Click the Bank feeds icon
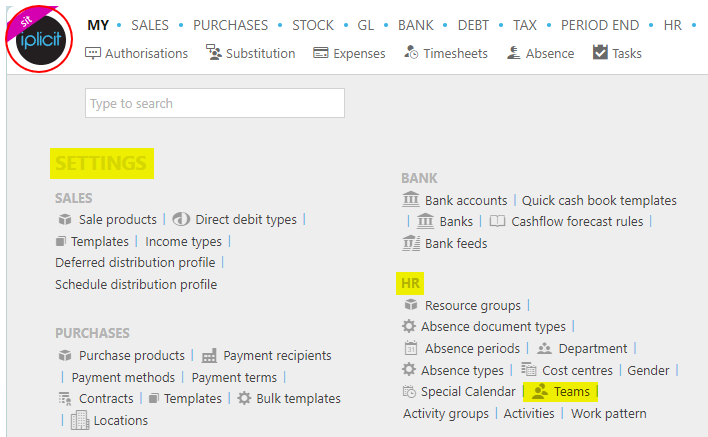This screenshot has width=708, height=437. [411, 243]
